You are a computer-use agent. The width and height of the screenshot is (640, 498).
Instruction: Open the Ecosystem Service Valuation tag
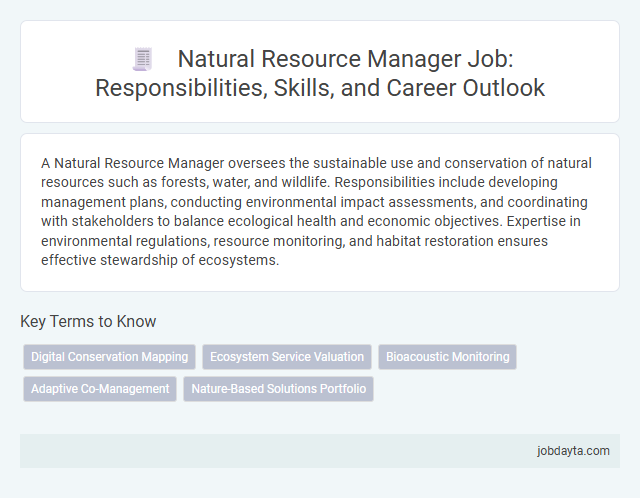[287, 357]
